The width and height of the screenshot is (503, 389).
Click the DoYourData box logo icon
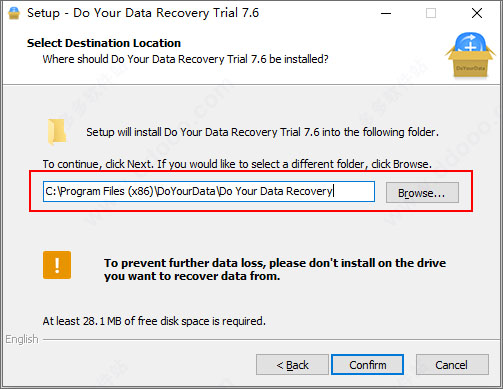(470, 55)
